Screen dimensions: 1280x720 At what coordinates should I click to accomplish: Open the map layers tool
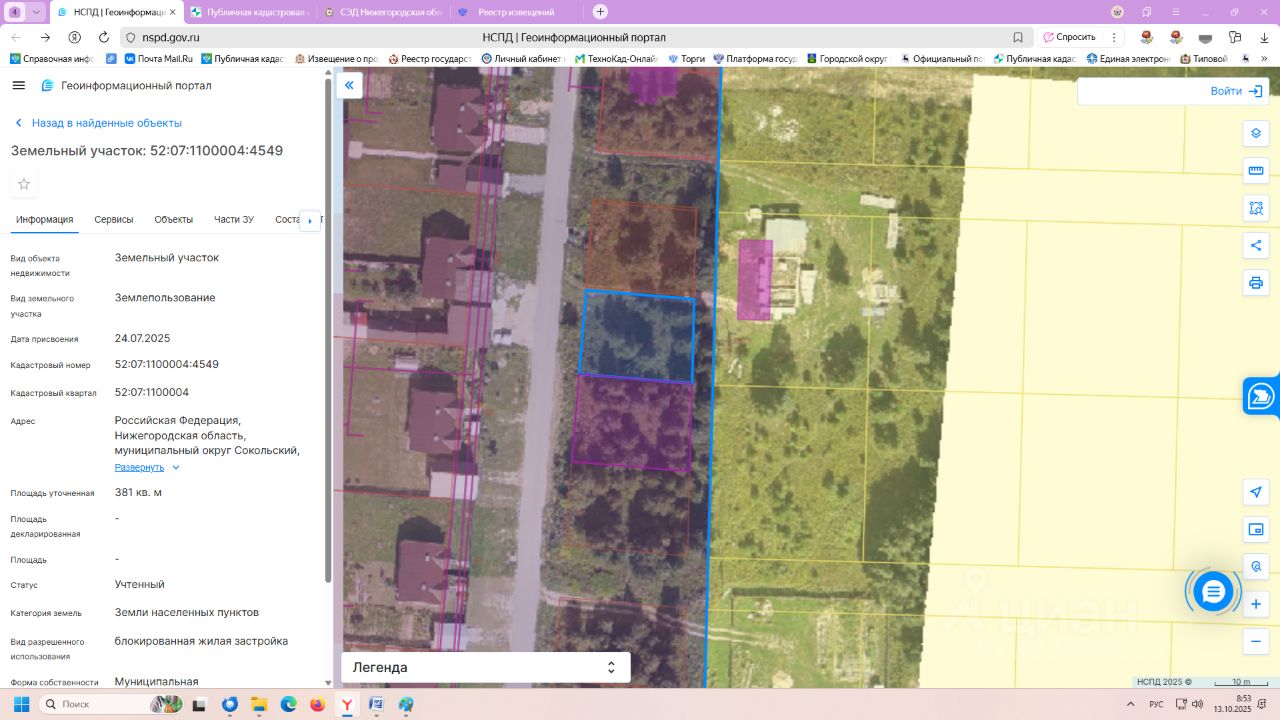1256,134
